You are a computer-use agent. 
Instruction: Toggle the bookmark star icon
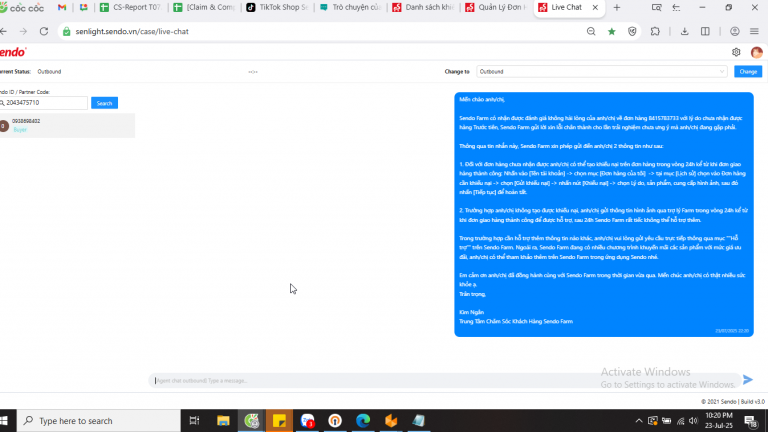pos(612,31)
